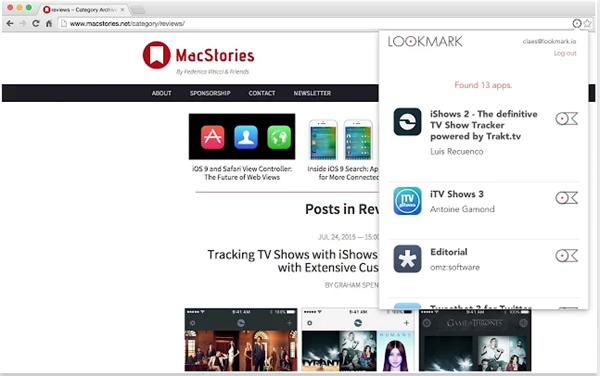This screenshot has height=376, width=600.
Task: Open iShows 2 - The definitive TV Show Tracker title
Action: coord(484,125)
